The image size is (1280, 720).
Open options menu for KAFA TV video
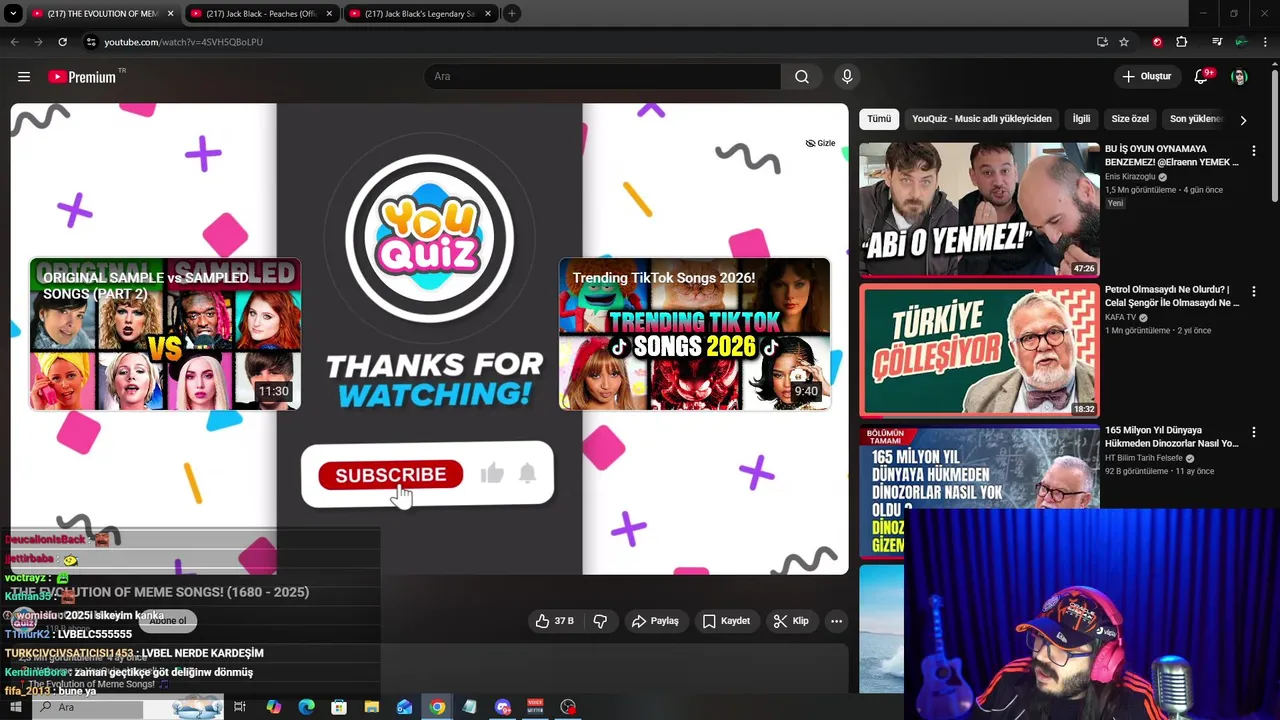coord(1253,292)
